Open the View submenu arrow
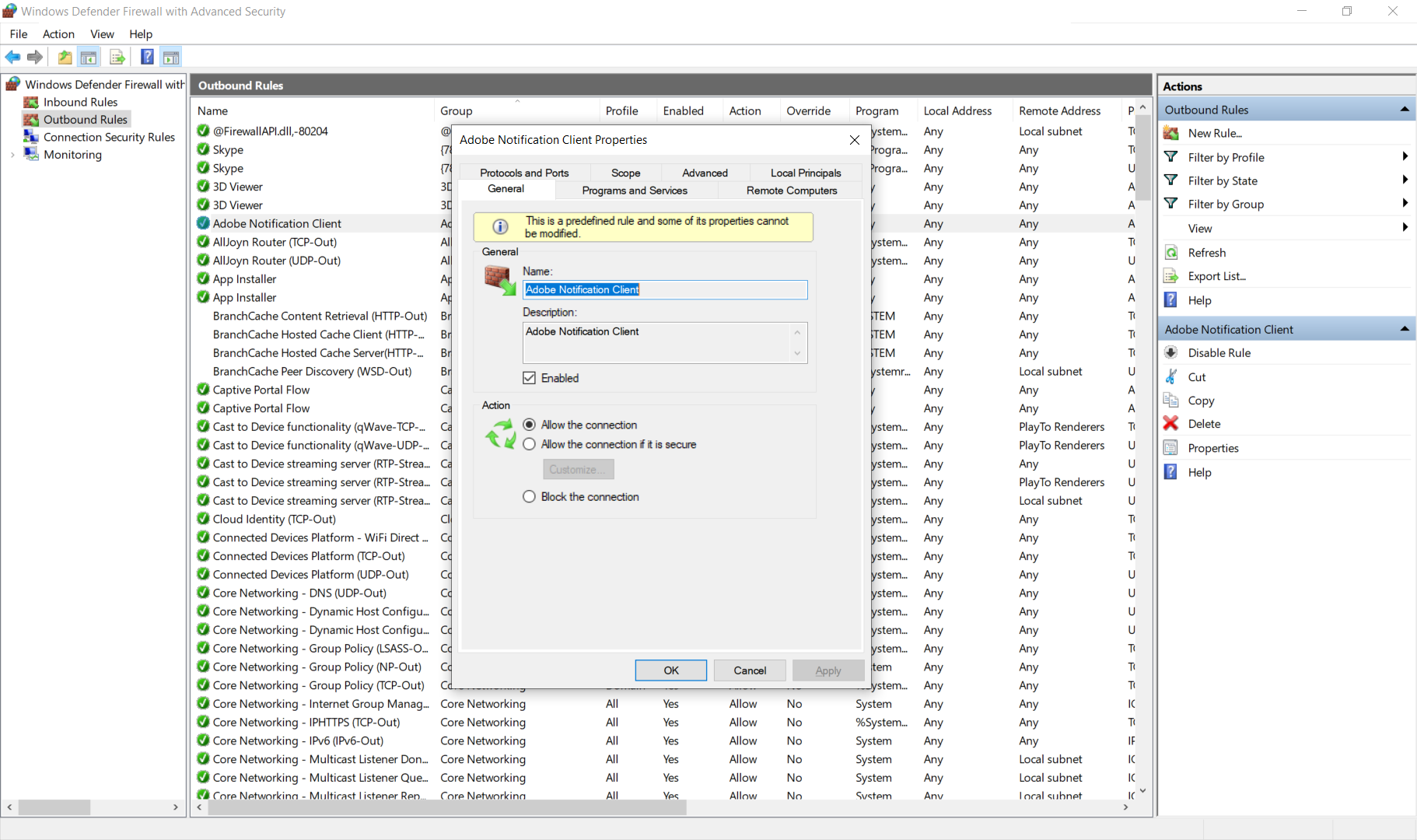This screenshot has height=840, width=1417. click(1405, 228)
